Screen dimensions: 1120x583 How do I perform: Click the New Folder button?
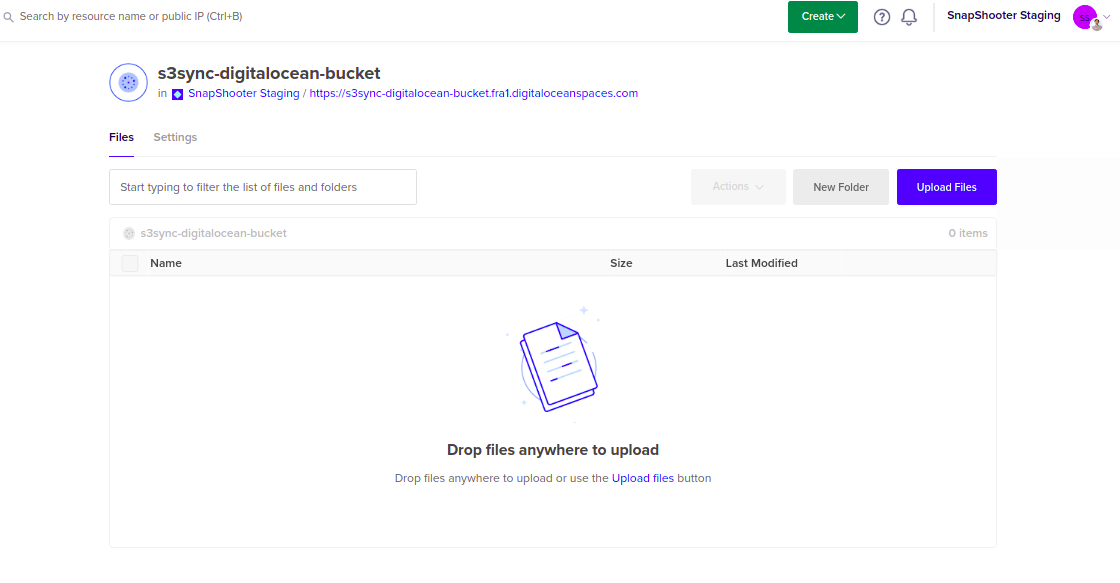coord(841,187)
